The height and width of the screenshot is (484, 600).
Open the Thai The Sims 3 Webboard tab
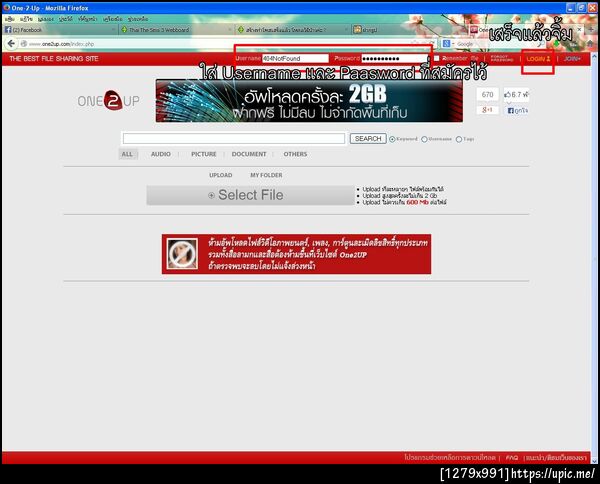click(176, 30)
